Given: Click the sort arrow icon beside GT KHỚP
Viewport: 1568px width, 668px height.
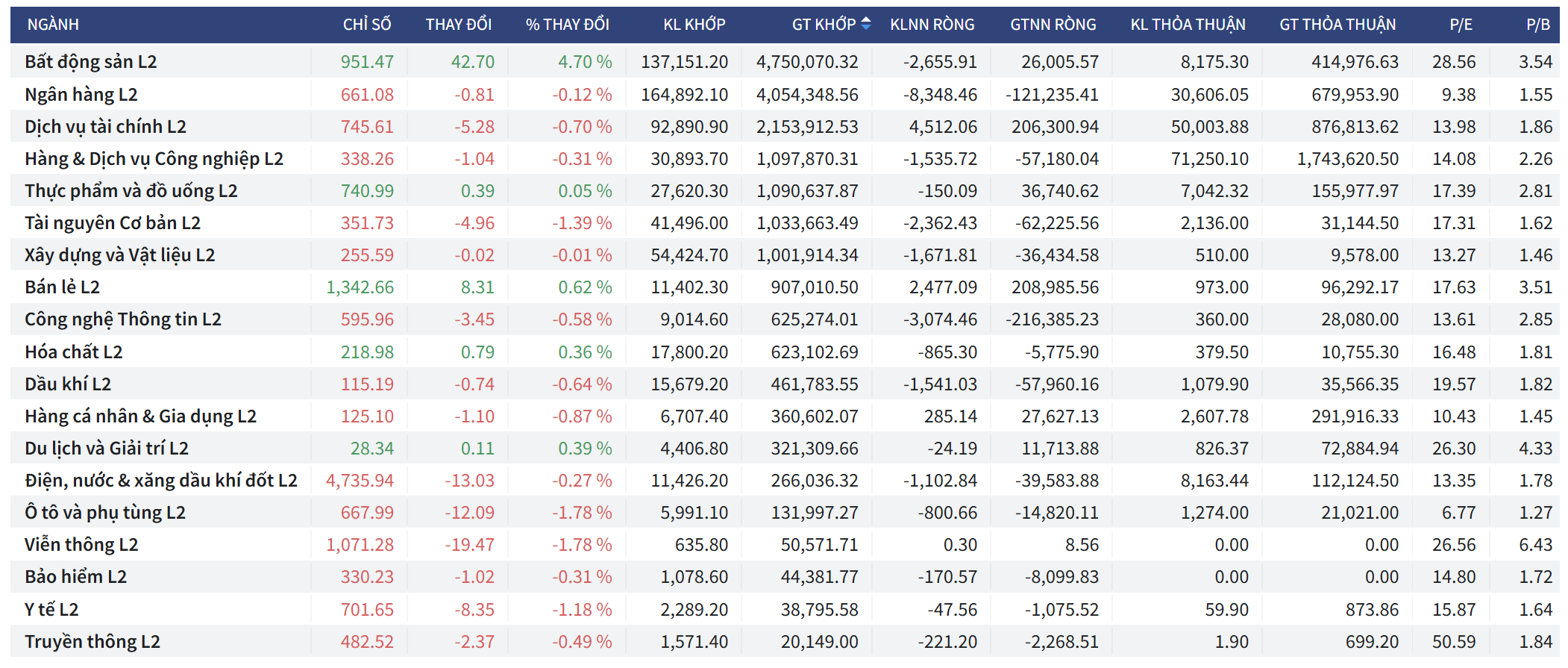Looking at the screenshot, I should coord(866,24).
